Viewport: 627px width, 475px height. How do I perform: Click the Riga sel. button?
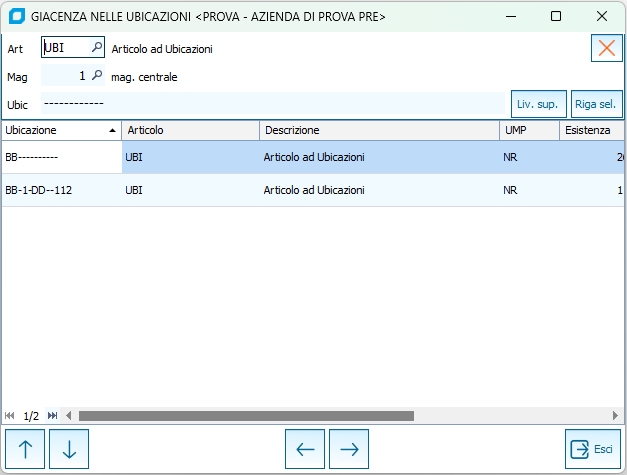click(596, 104)
